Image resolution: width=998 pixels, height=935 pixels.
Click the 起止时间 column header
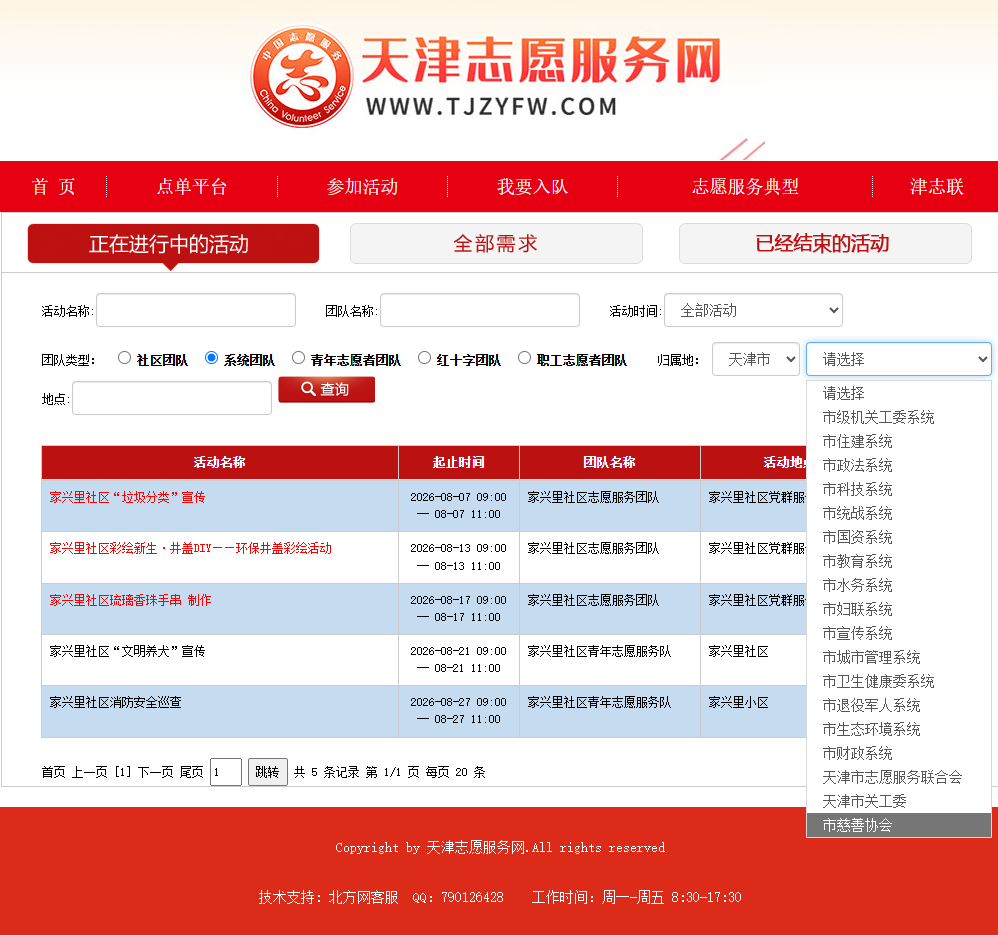click(459, 462)
